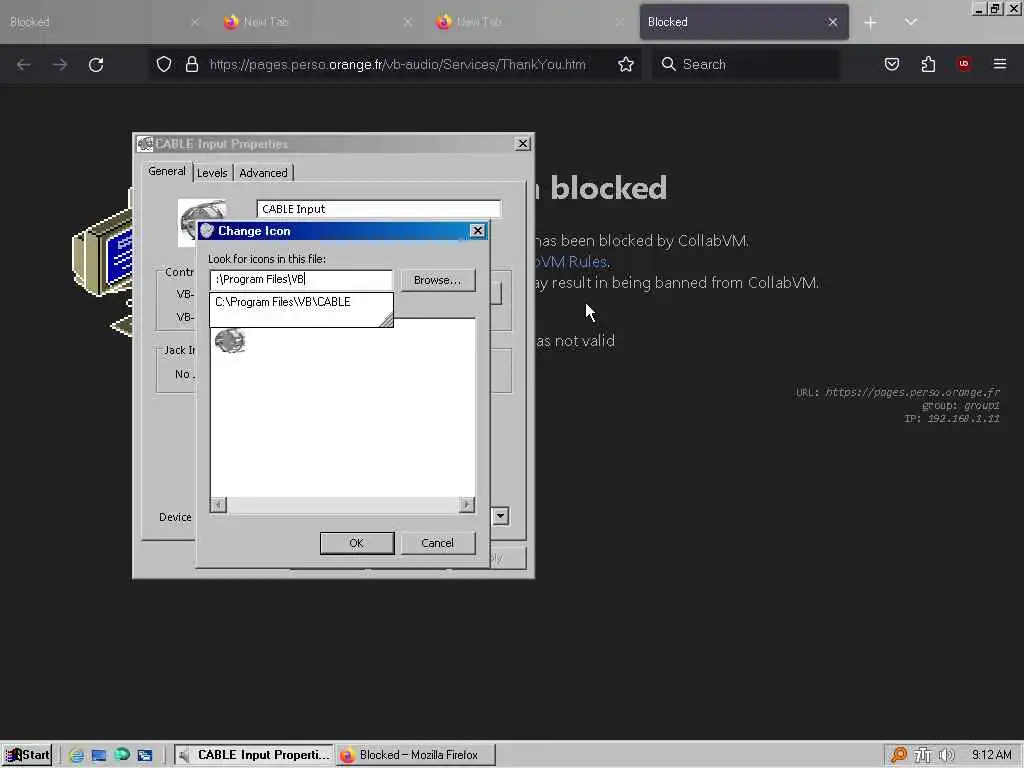
Task: Click the Show Desktop Quick Launch icon
Action: point(99,755)
